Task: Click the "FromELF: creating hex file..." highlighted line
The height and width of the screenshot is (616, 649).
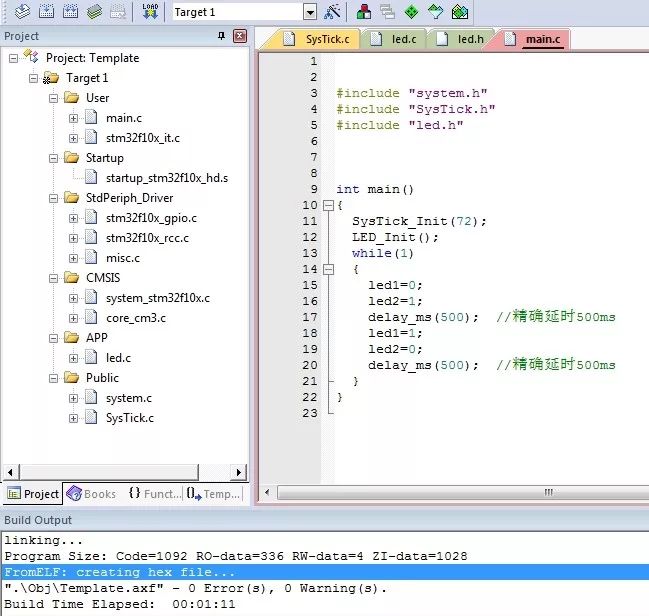Action: tap(324, 572)
